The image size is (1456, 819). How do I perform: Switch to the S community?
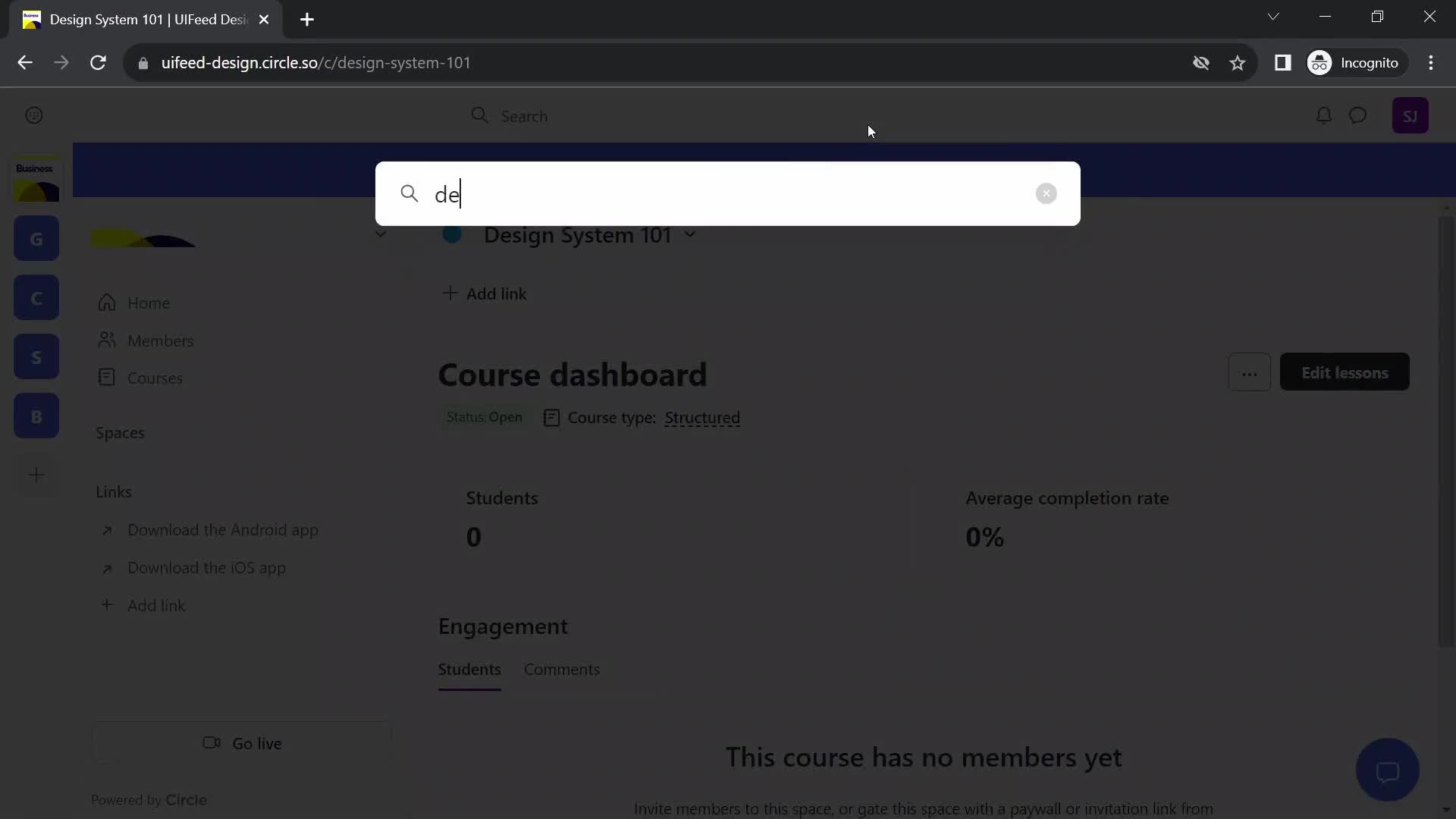(x=36, y=357)
